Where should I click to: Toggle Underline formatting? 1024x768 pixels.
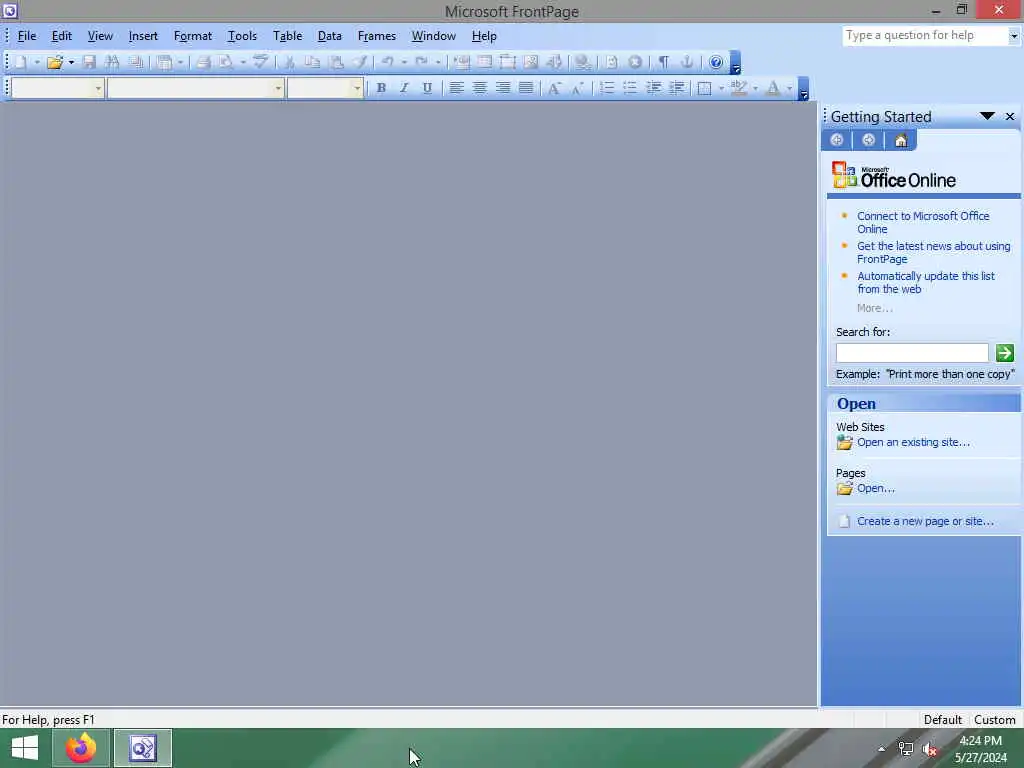pyautogui.click(x=427, y=88)
